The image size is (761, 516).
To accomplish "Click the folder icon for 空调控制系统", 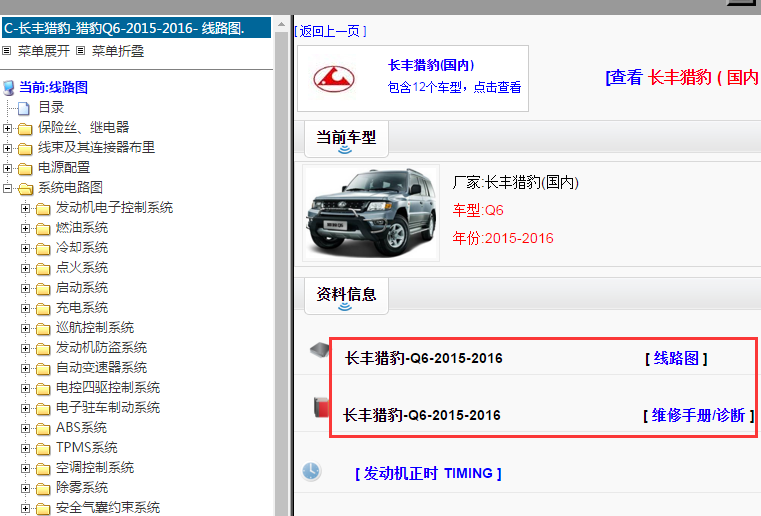I will coord(43,469).
